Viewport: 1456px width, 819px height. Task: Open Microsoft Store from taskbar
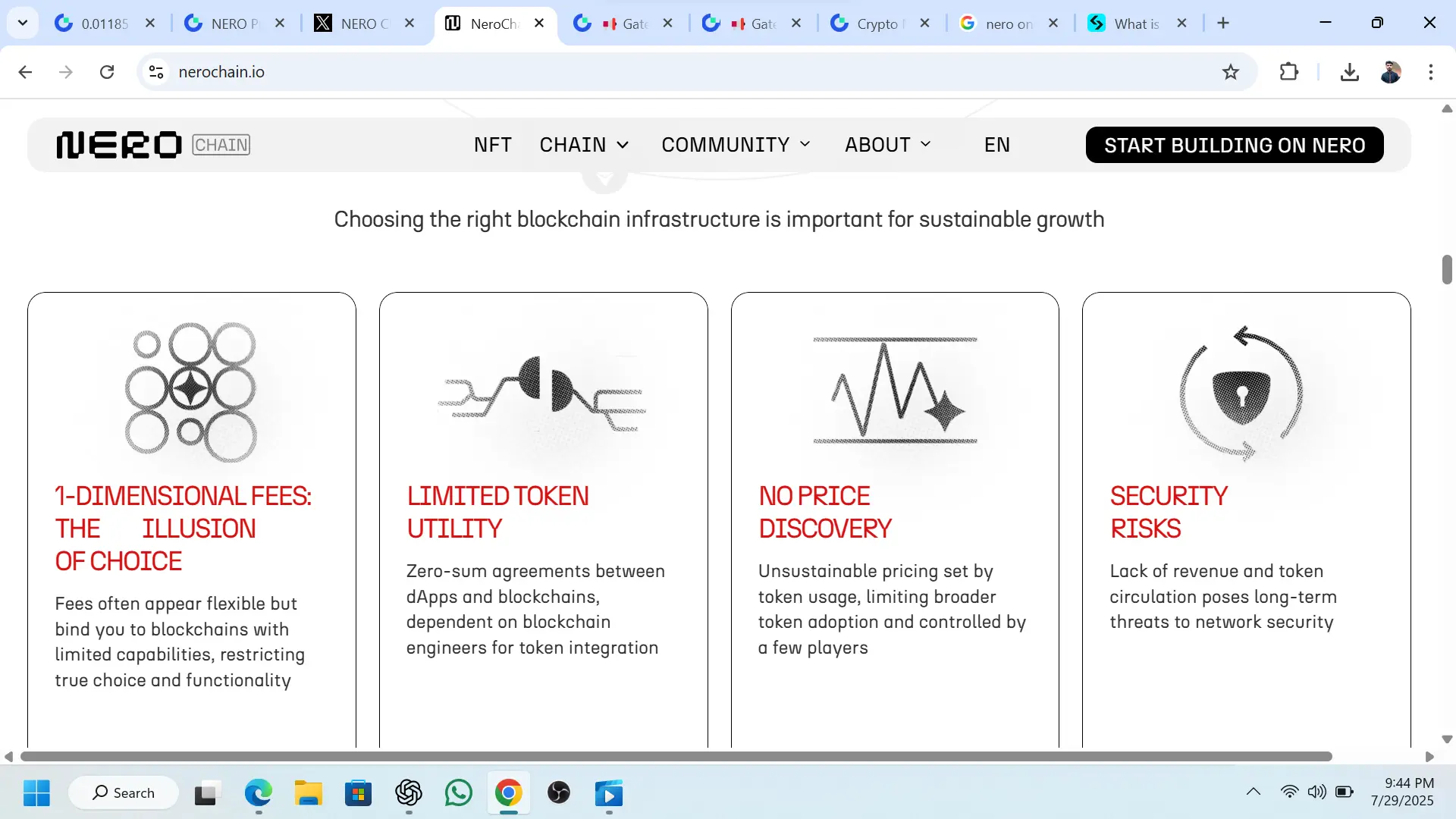[x=358, y=793]
